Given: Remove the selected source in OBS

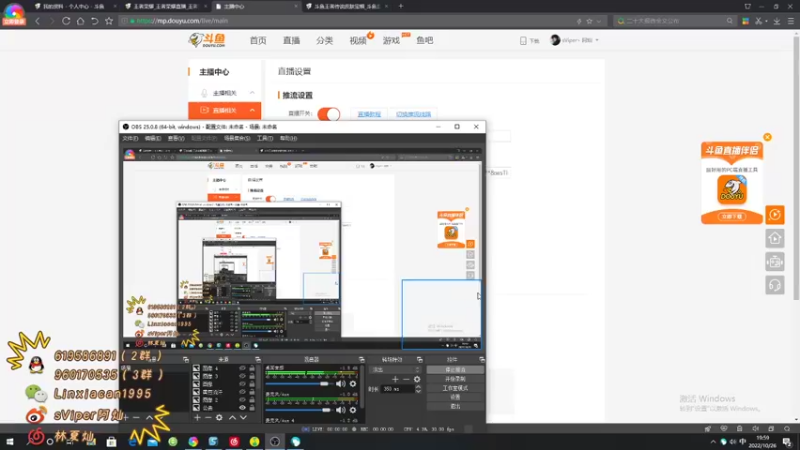Looking at the screenshot, I should pyautogui.click(x=208, y=417).
